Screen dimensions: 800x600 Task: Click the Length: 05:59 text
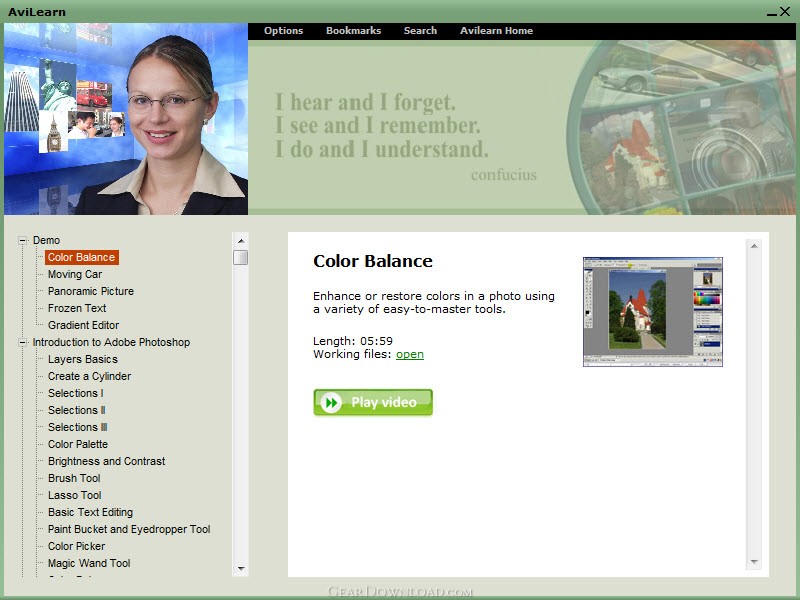coord(353,341)
